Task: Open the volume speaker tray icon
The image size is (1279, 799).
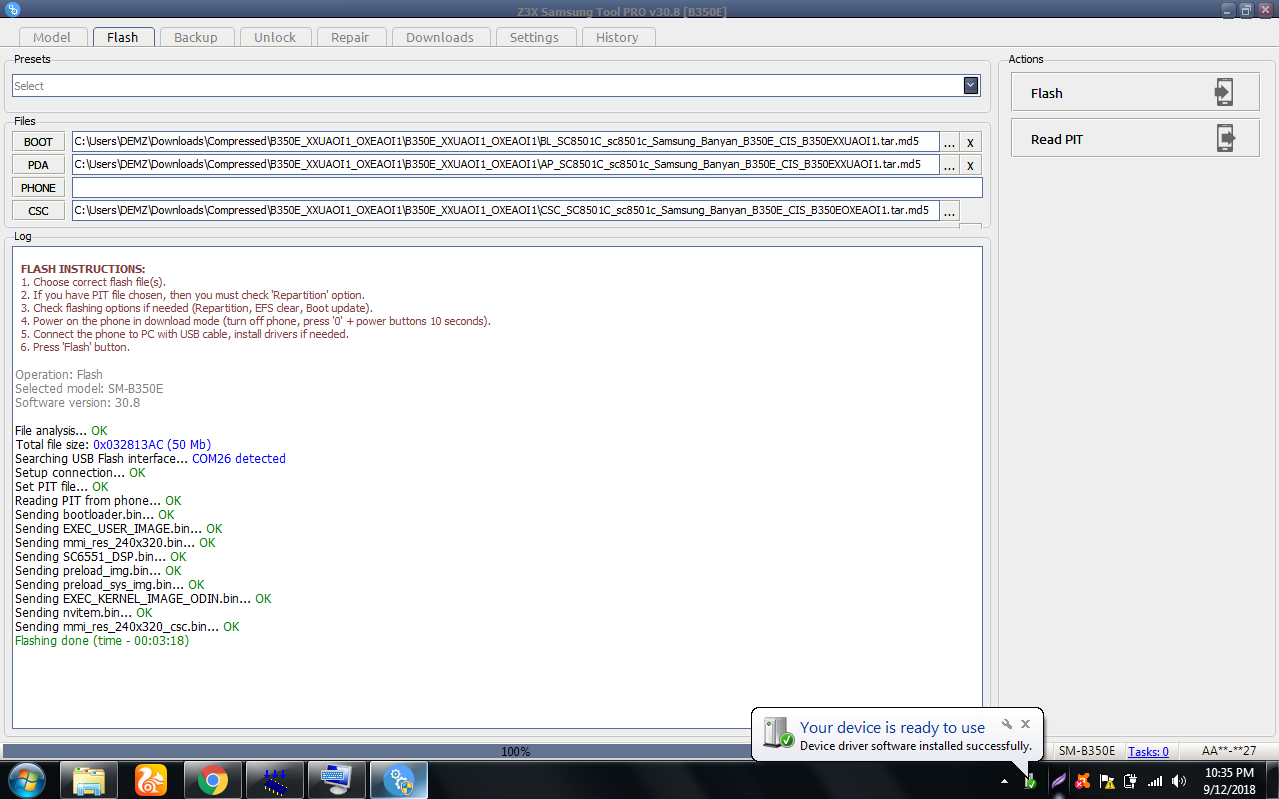Action: pyautogui.click(x=1179, y=781)
